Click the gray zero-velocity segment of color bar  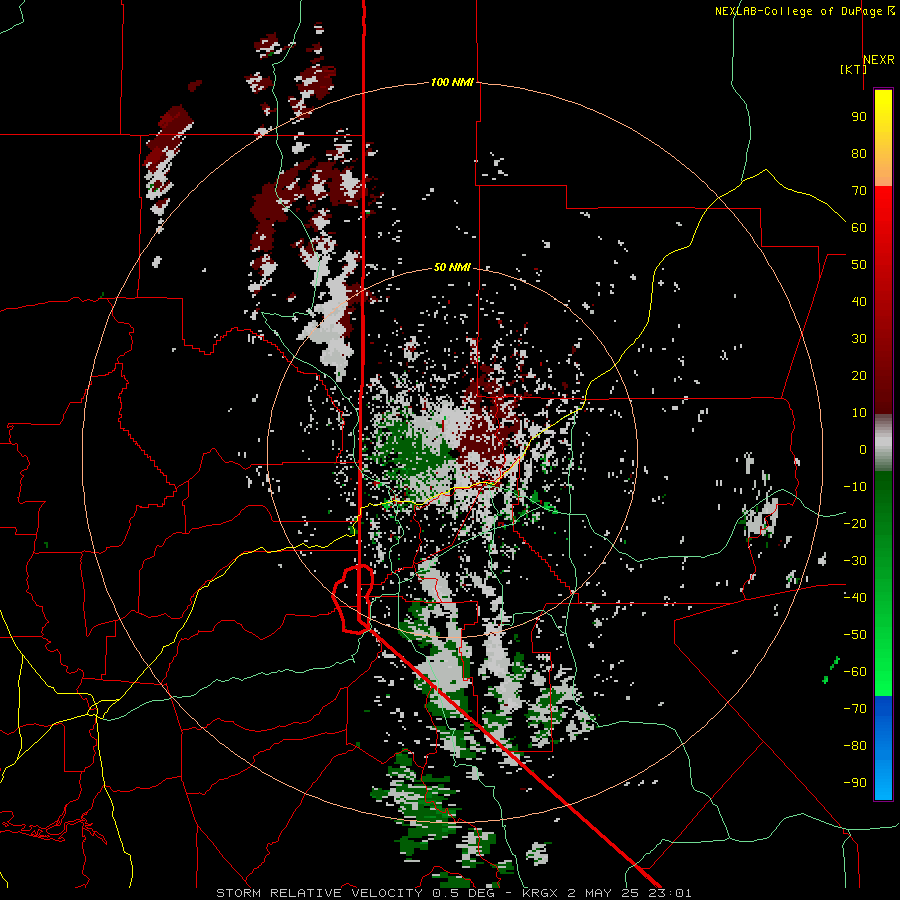[x=883, y=442]
